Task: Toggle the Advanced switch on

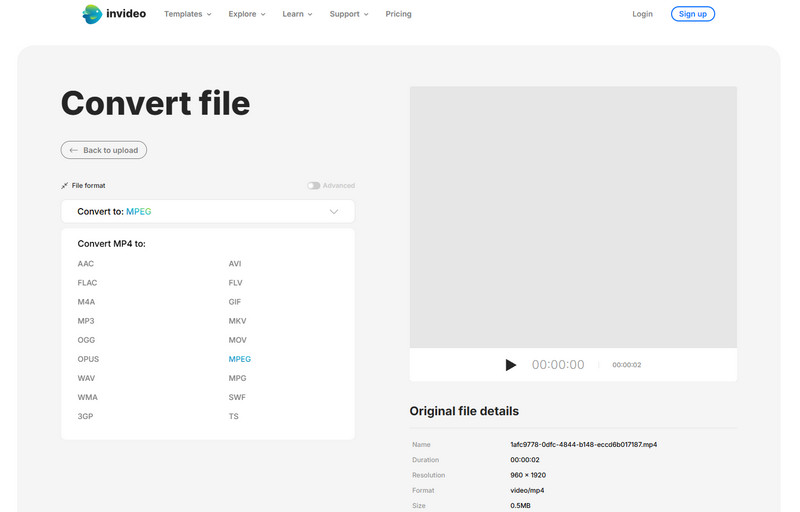Action: pyautogui.click(x=314, y=186)
